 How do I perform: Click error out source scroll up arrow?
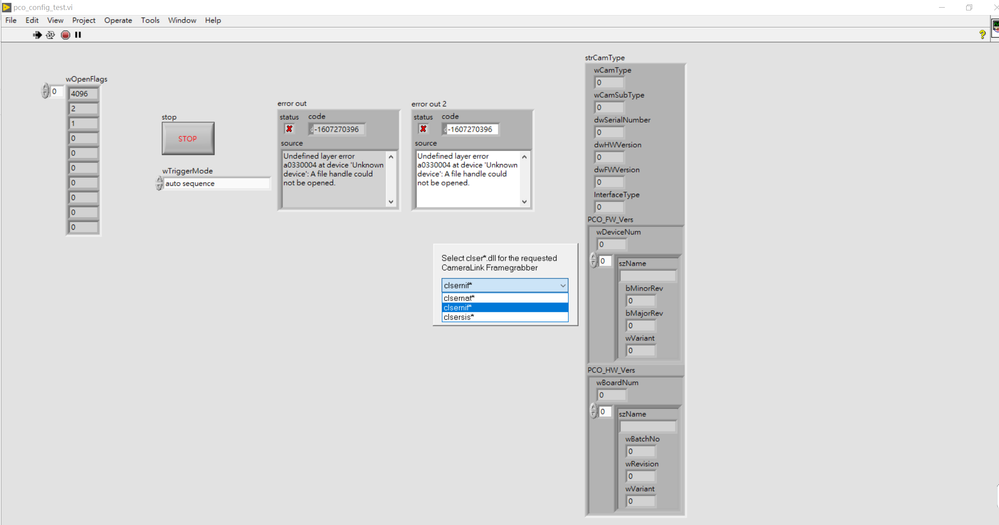click(x=391, y=157)
